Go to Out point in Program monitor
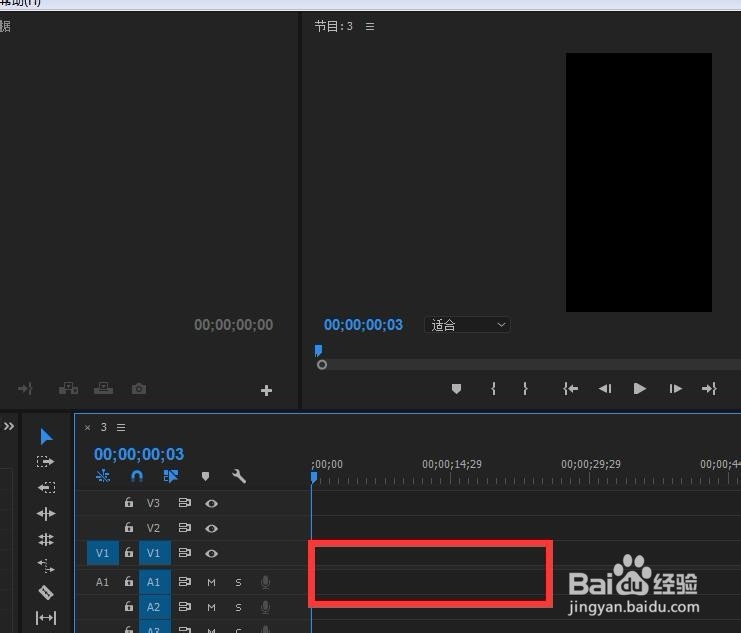Viewport: 741px width, 633px height. (x=709, y=389)
